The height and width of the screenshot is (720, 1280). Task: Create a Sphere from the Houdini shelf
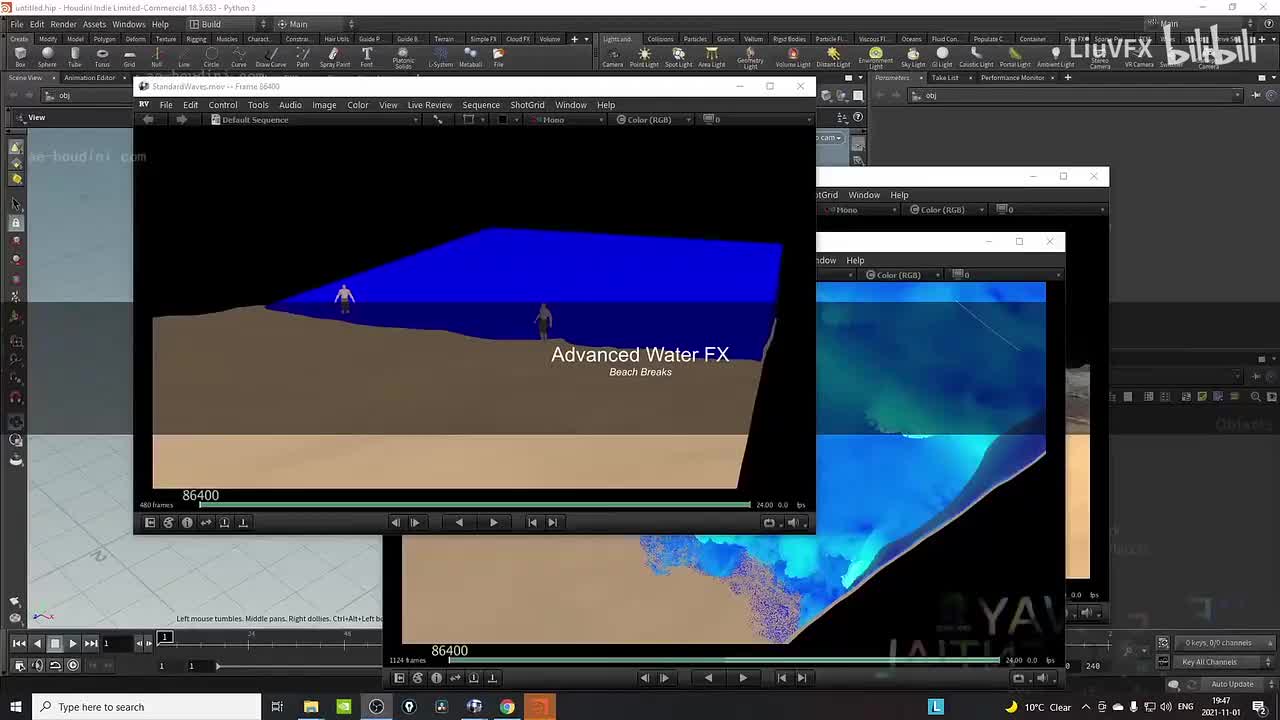point(47,57)
